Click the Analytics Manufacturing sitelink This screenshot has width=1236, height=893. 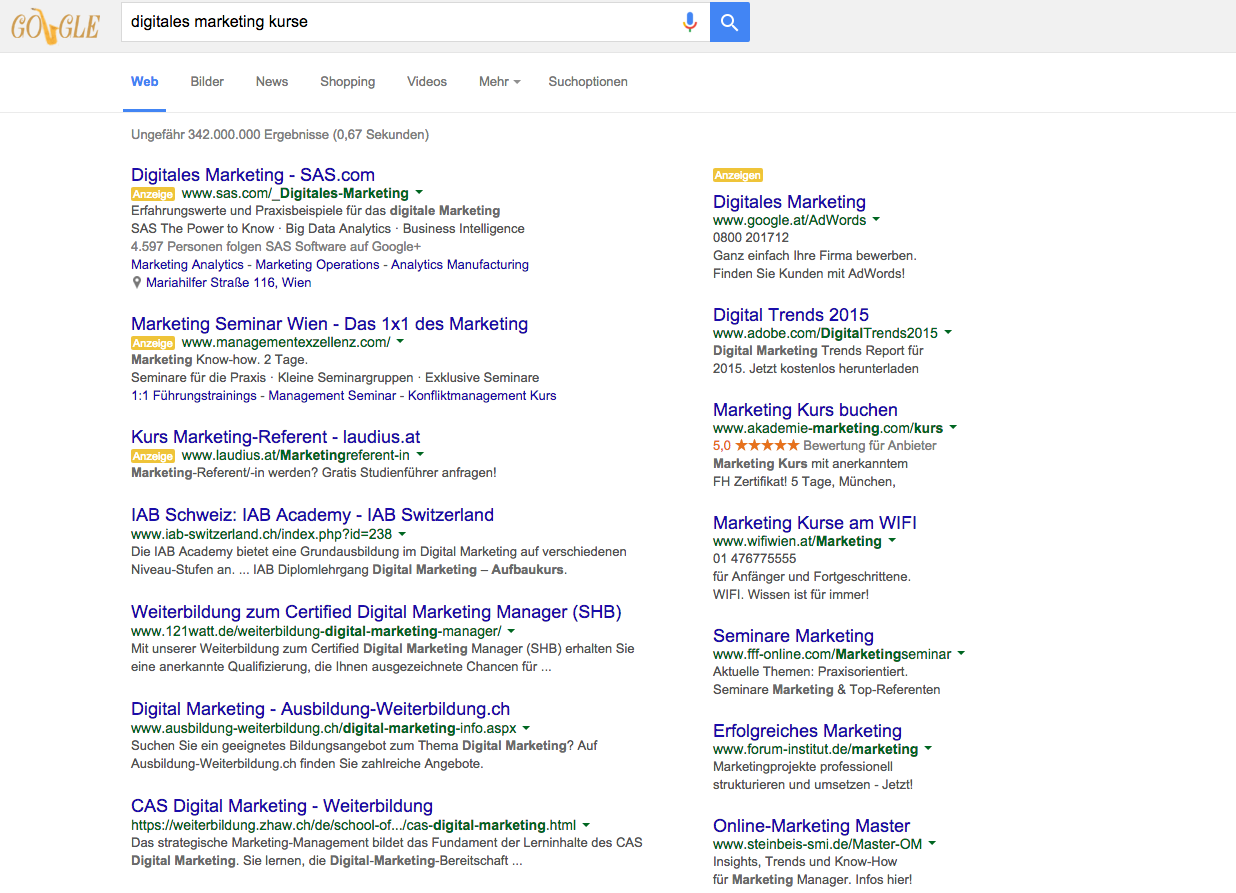(460, 265)
